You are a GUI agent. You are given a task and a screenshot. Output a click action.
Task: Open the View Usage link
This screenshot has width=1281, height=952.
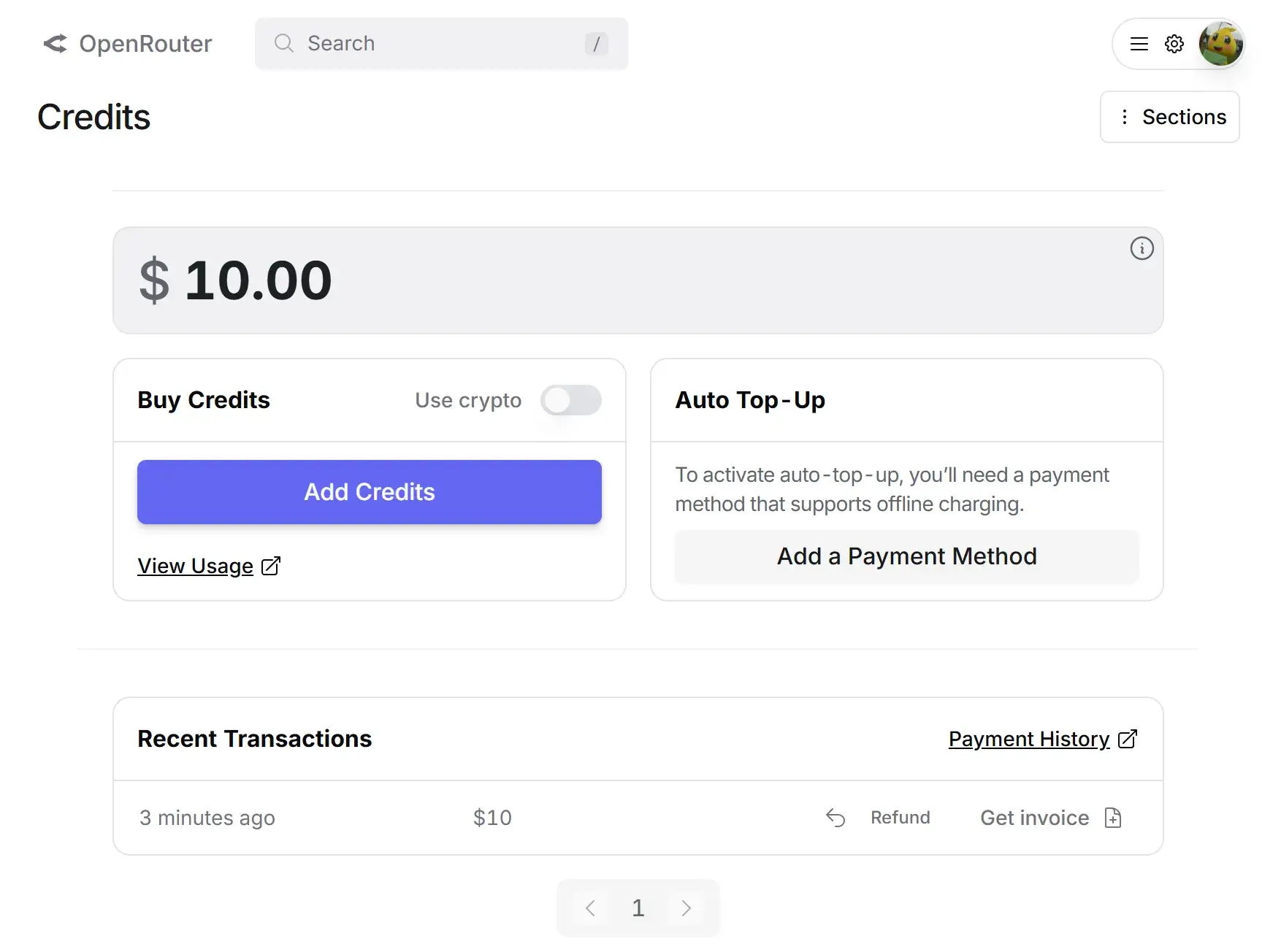click(x=195, y=566)
